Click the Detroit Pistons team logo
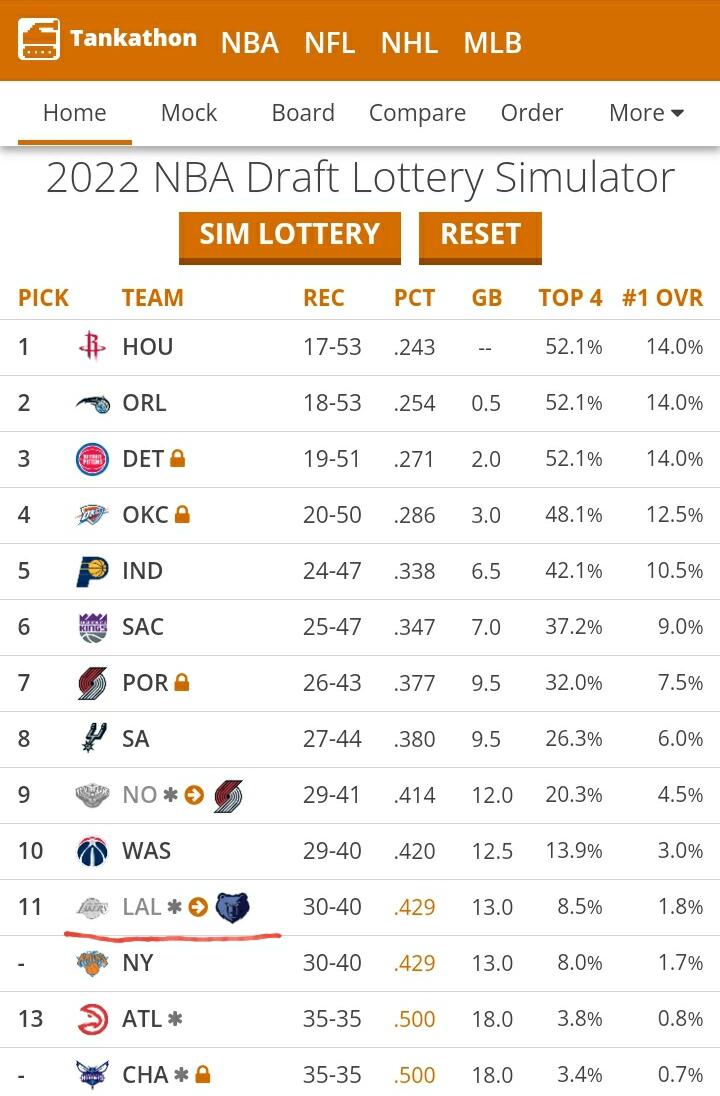 (92, 459)
